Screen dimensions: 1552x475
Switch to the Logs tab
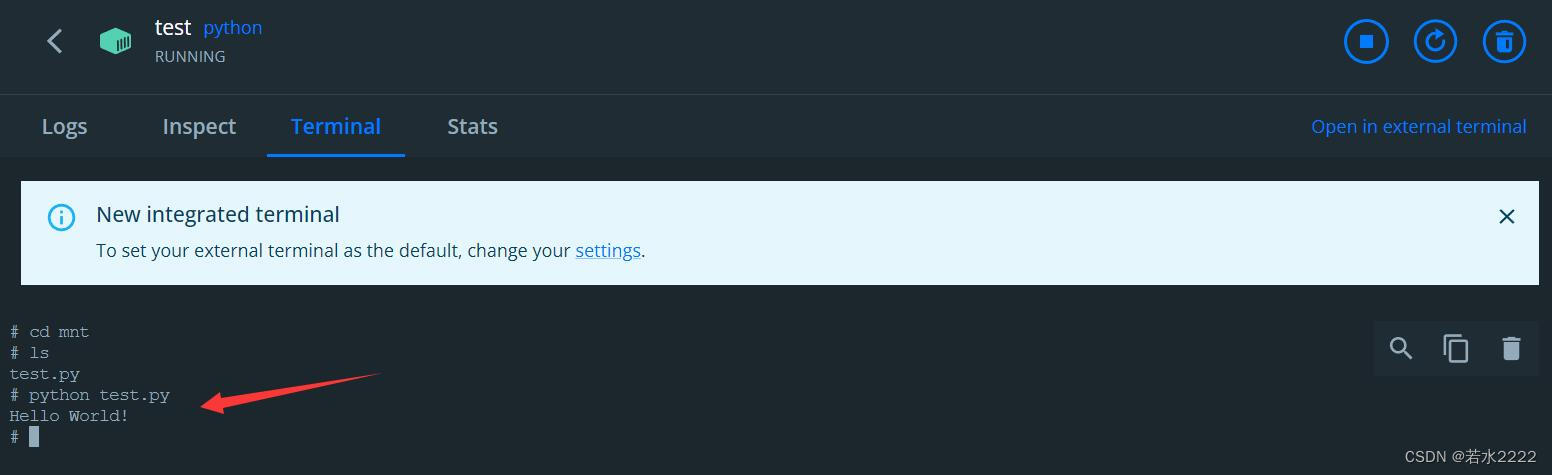coord(64,126)
